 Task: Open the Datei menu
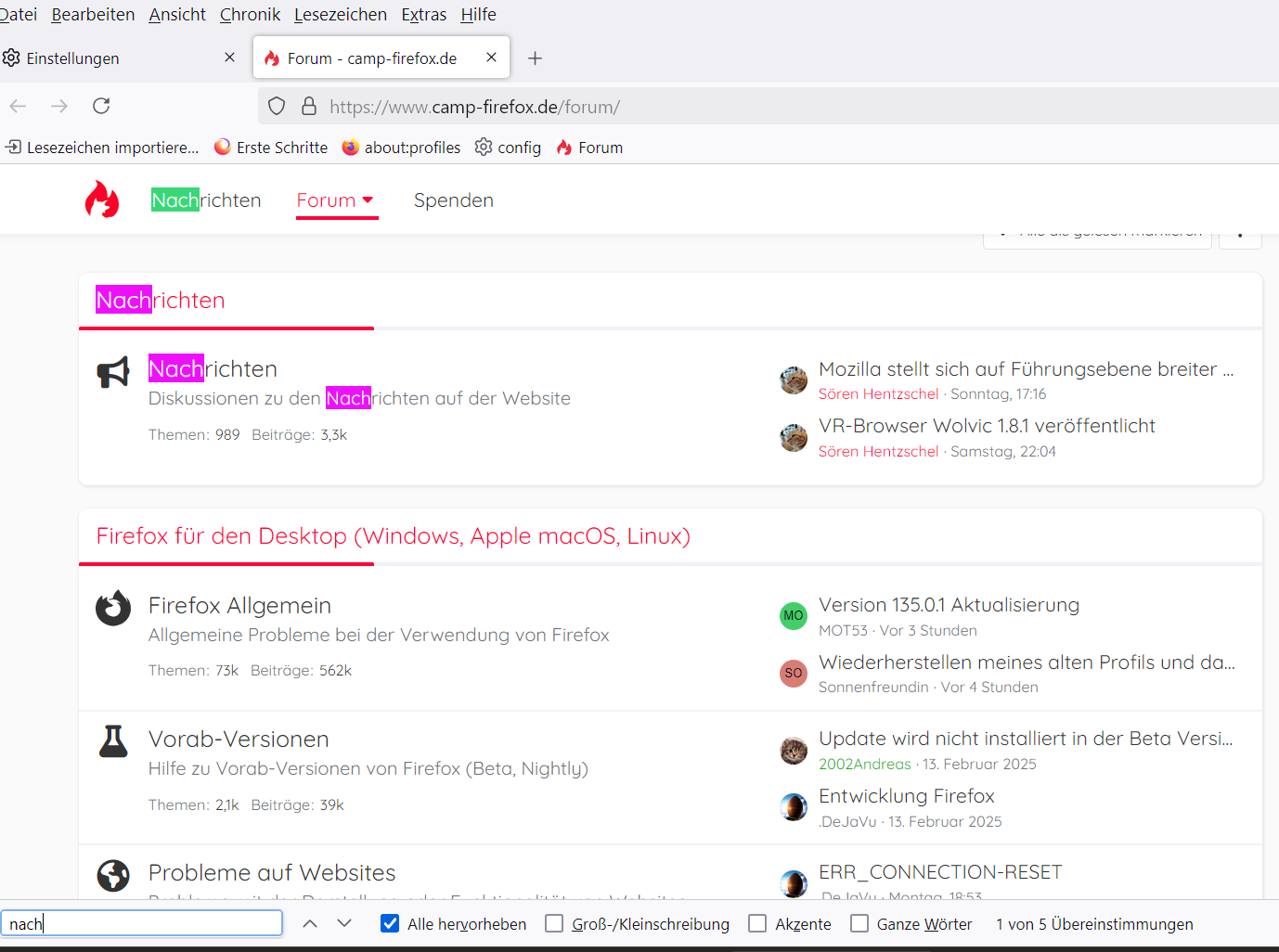pos(19,15)
